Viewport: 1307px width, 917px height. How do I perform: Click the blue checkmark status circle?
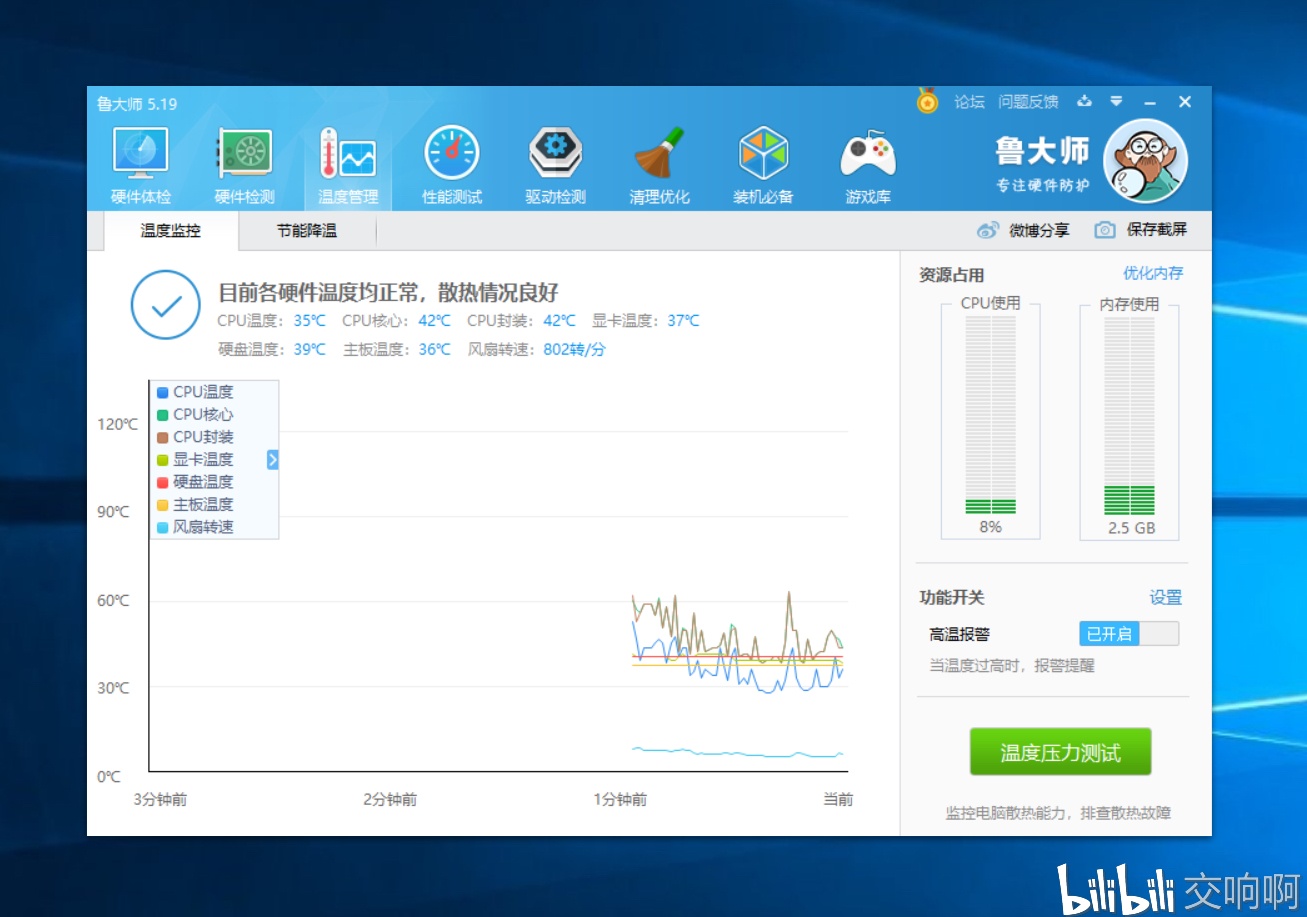(x=166, y=305)
